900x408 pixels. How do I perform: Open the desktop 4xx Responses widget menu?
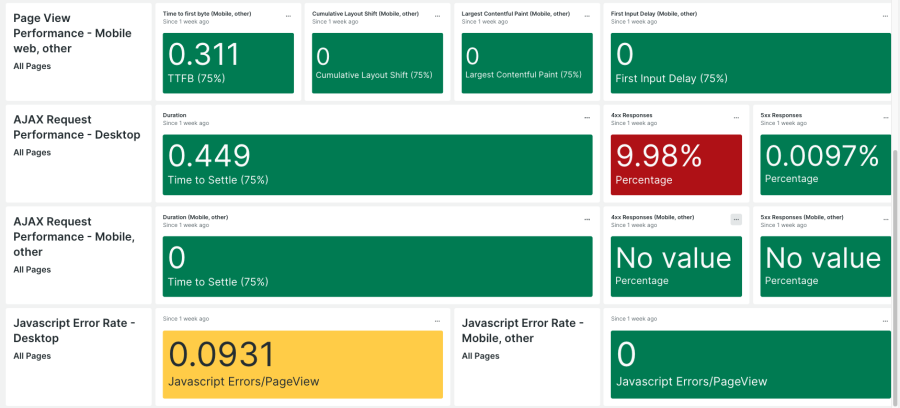736,118
